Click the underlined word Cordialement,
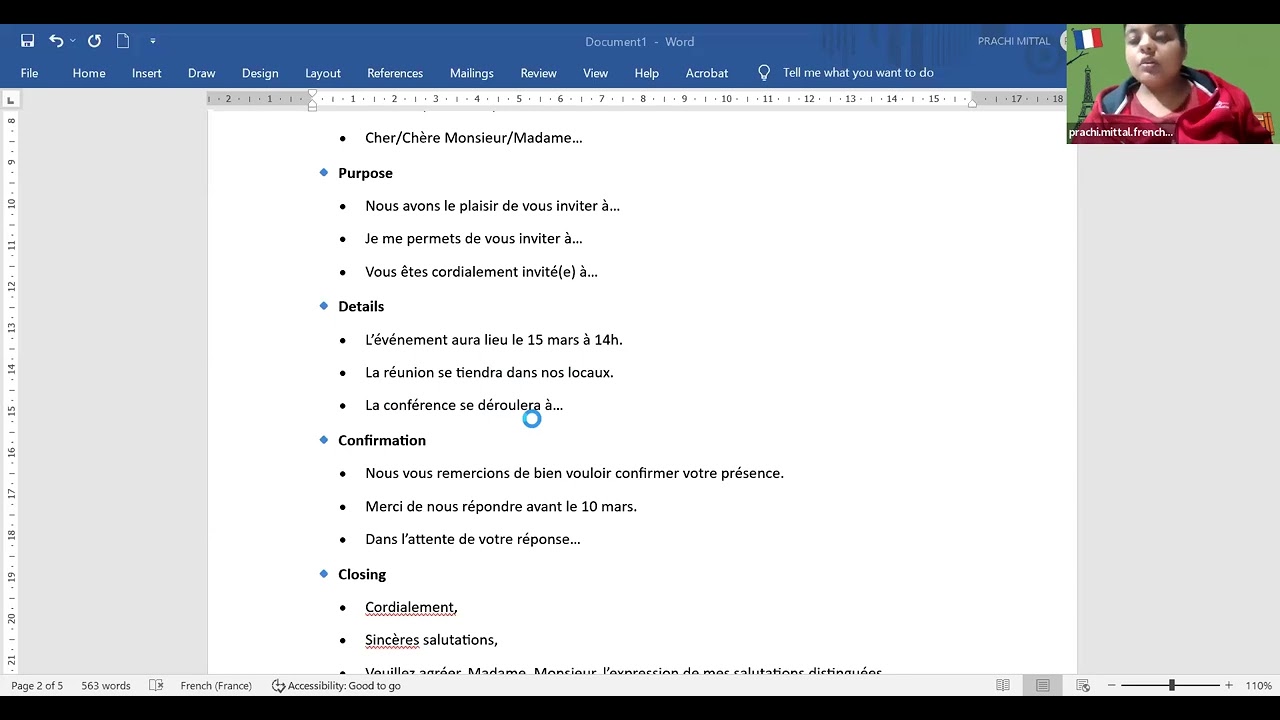 [x=411, y=608]
